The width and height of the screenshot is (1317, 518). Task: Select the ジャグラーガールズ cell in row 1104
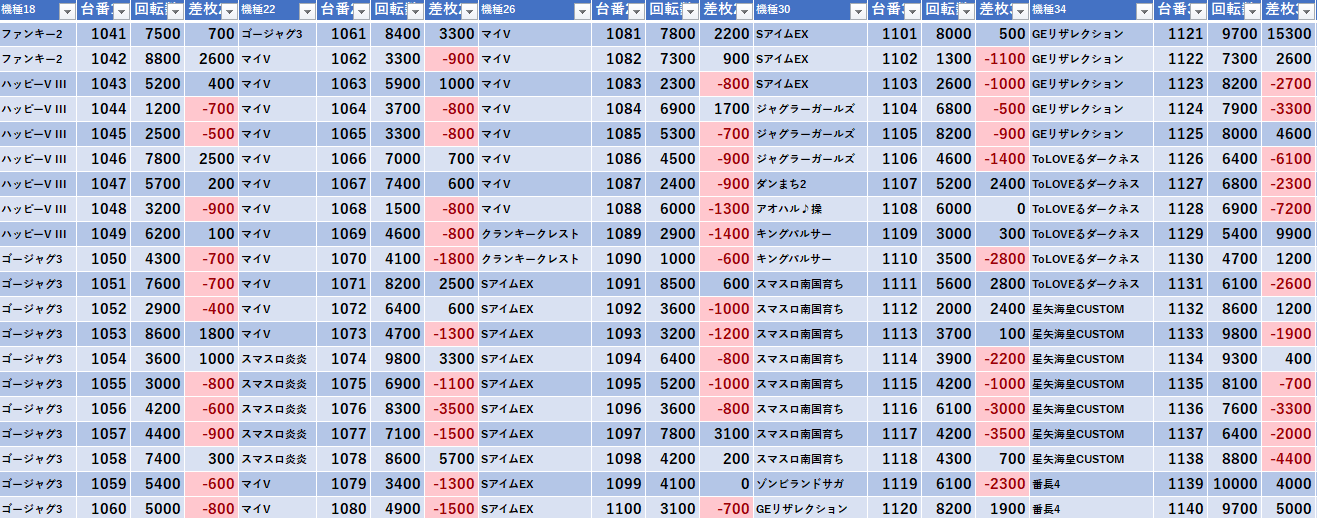pyautogui.click(x=811, y=109)
